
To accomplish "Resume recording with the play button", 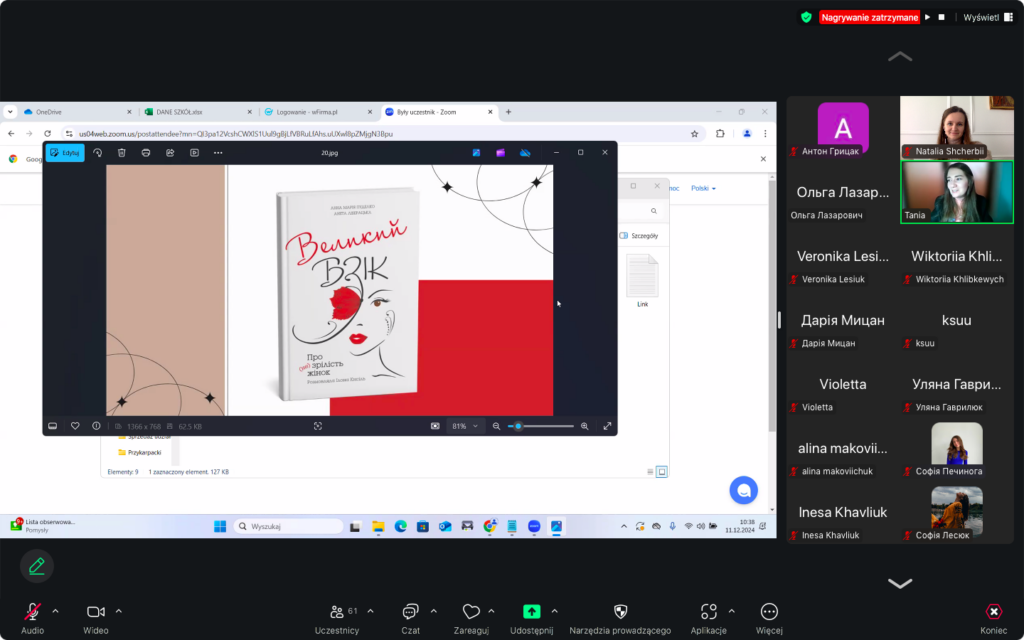I will (927, 17).
